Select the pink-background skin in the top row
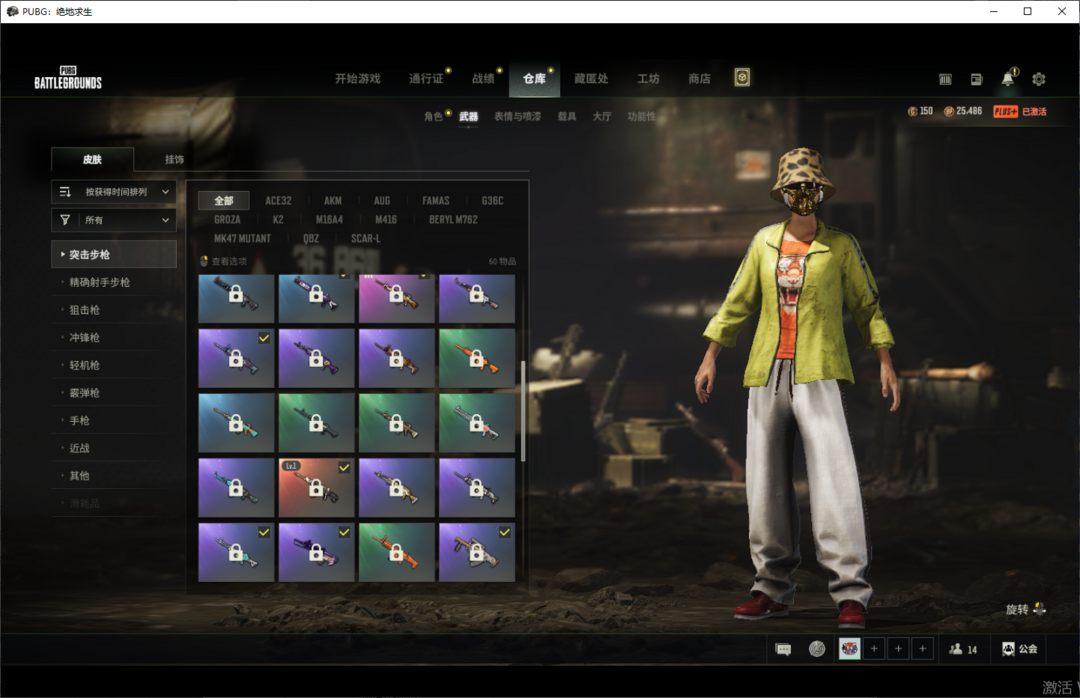This screenshot has height=698, width=1080. coord(397,298)
